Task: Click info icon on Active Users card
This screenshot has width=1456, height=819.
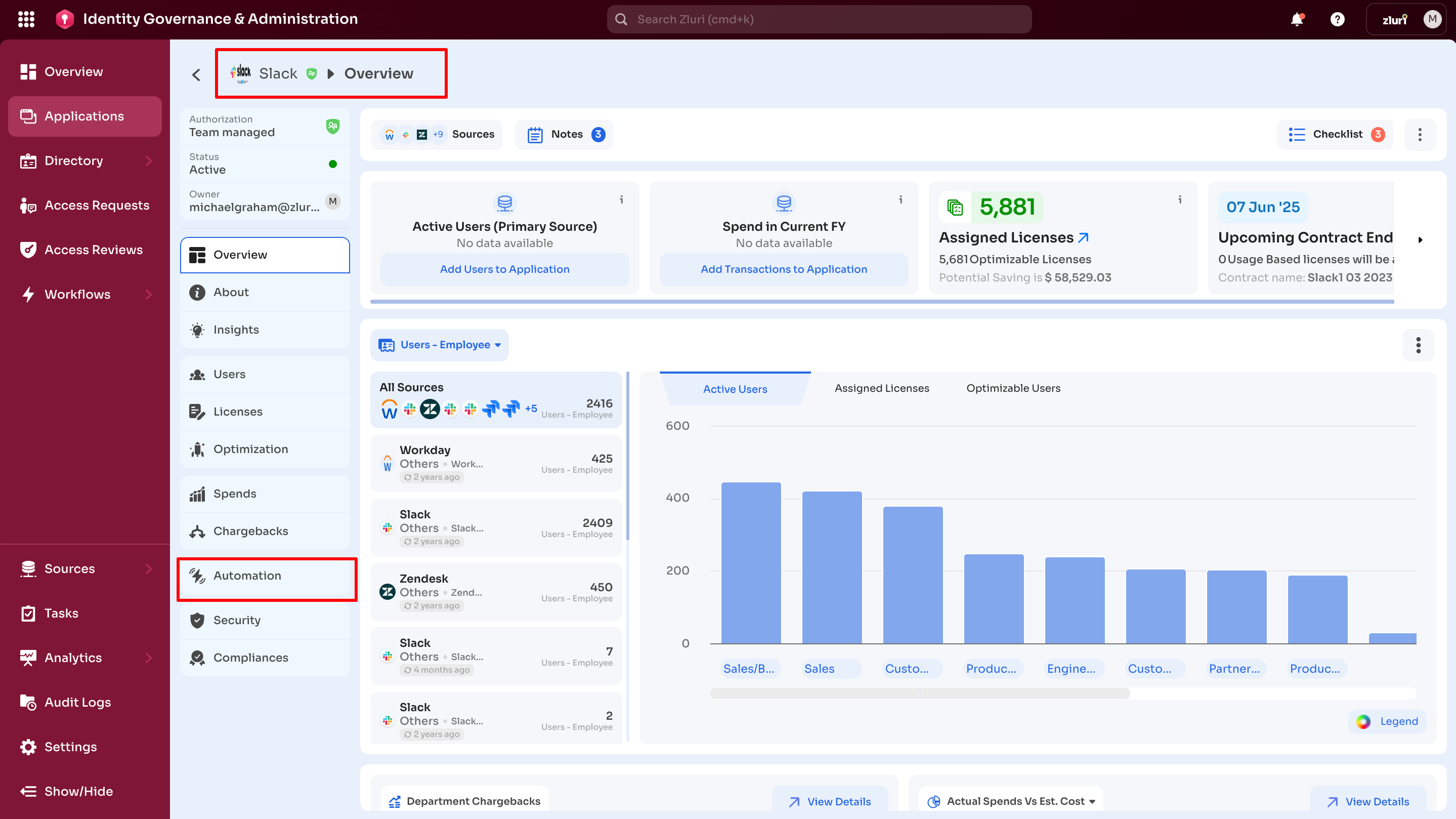Action: click(621, 199)
